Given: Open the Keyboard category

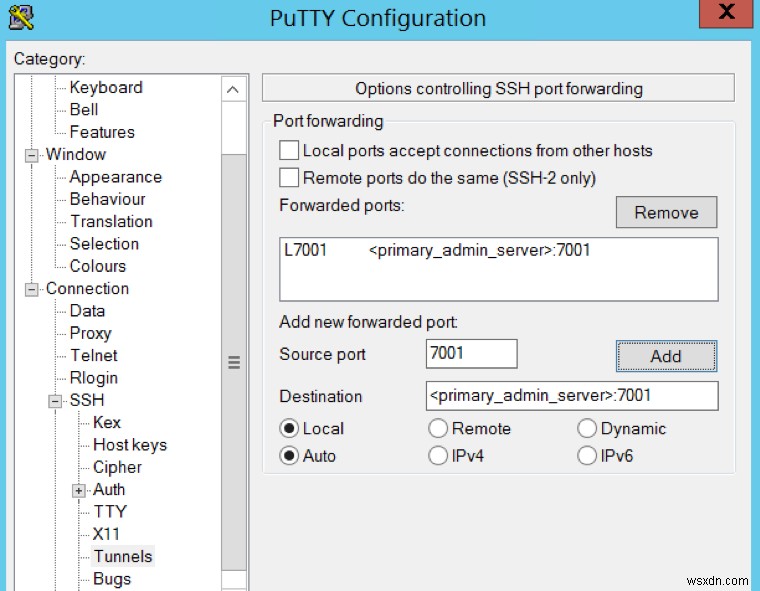Looking at the screenshot, I should click(106, 87).
